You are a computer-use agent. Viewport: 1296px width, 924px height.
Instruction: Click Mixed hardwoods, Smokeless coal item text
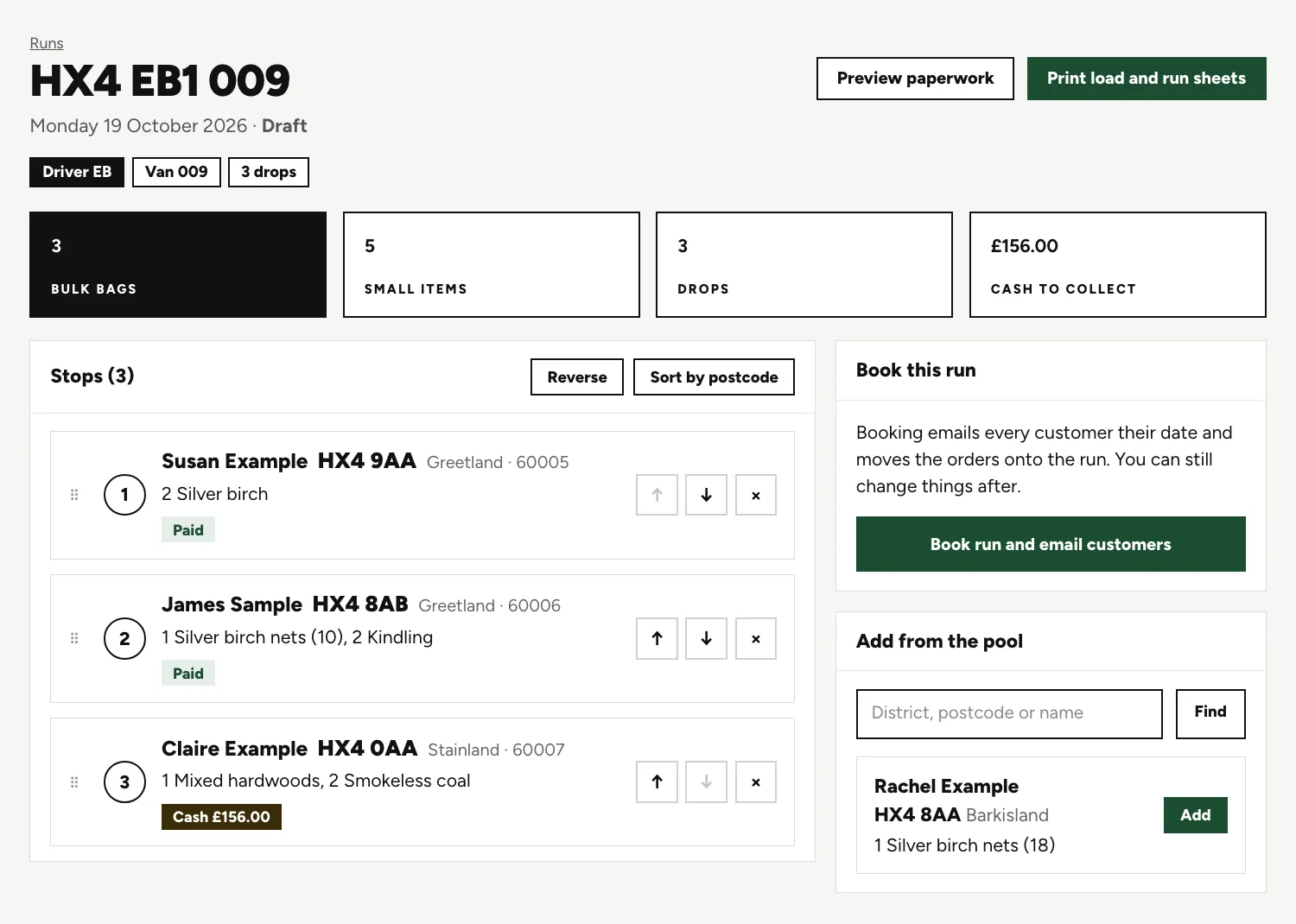pos(316,781)
